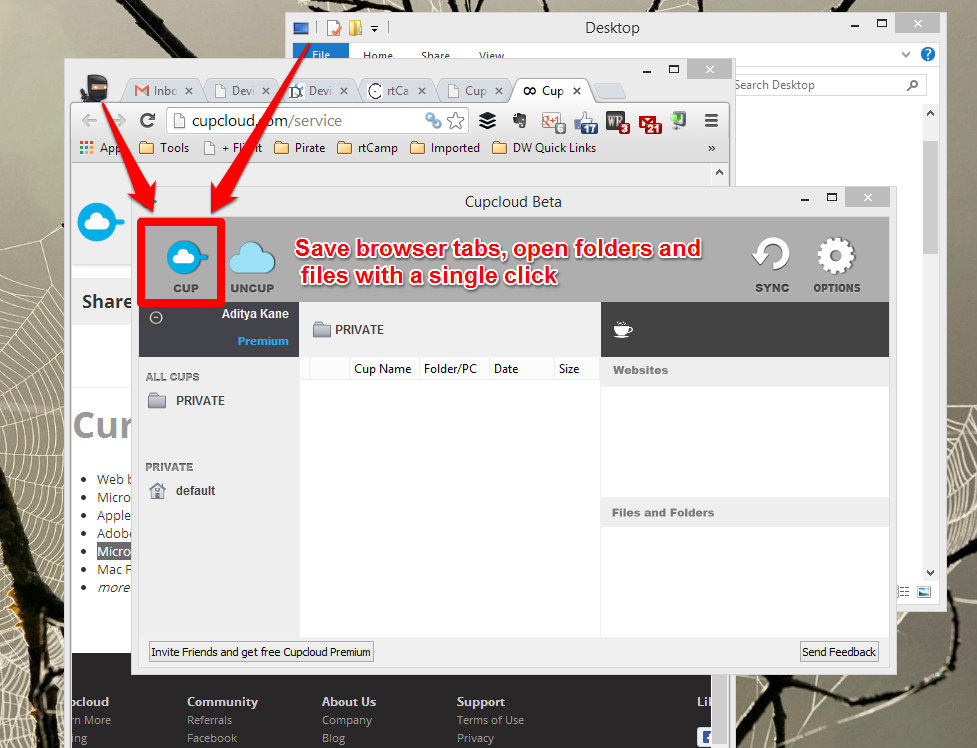Click the Send Feedback button
The height and width of the screenshot is (748, 977).
pos(839,652)
